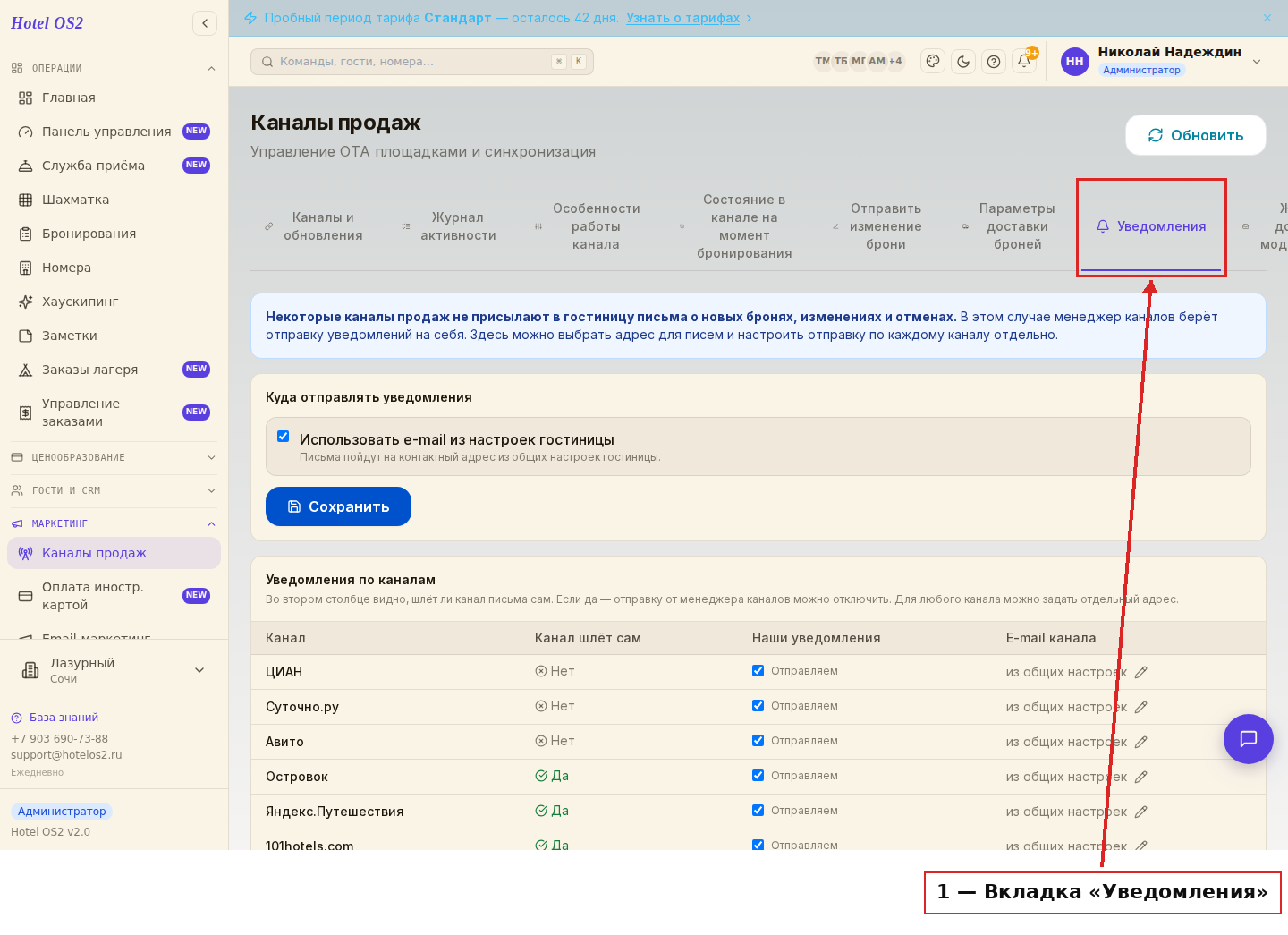Click the Обновить button
Viewport: 1288px width, 935px height.
pyautogui.click(x=1196, y=135)
